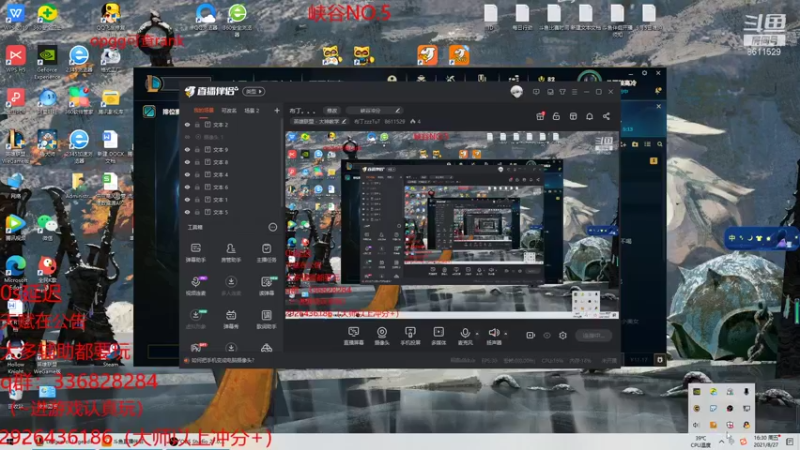Click the 修改 edit button near title

tap(332, 110)
